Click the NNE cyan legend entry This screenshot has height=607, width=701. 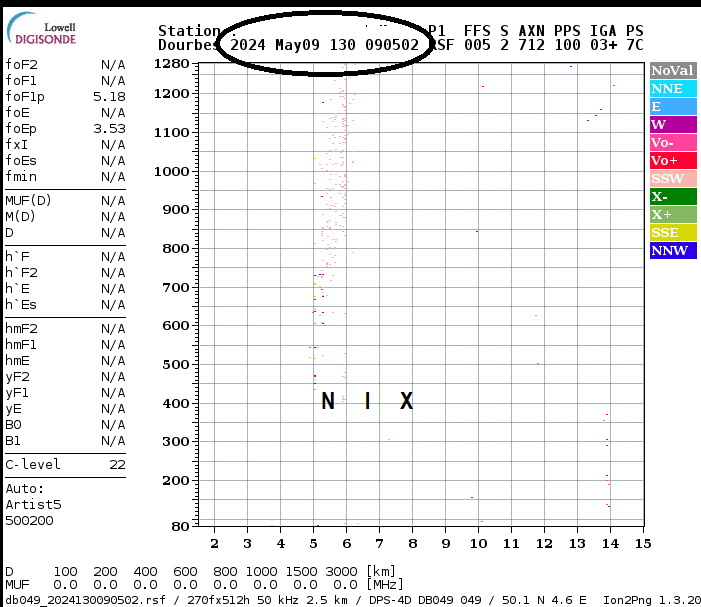pos(672,89)
